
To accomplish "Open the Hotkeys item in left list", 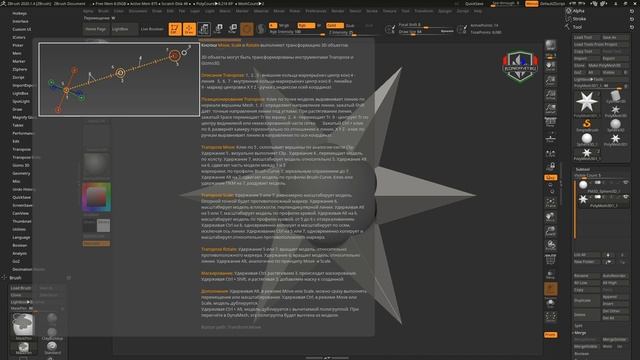I will pyautogui.click(x=20, y=13).
